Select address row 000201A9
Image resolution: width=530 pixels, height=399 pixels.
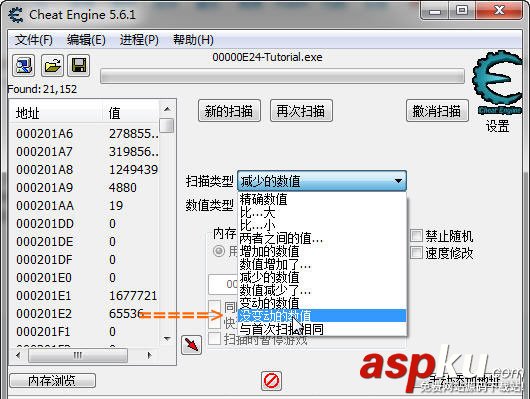pyautogui.click(x=85, y=187)
